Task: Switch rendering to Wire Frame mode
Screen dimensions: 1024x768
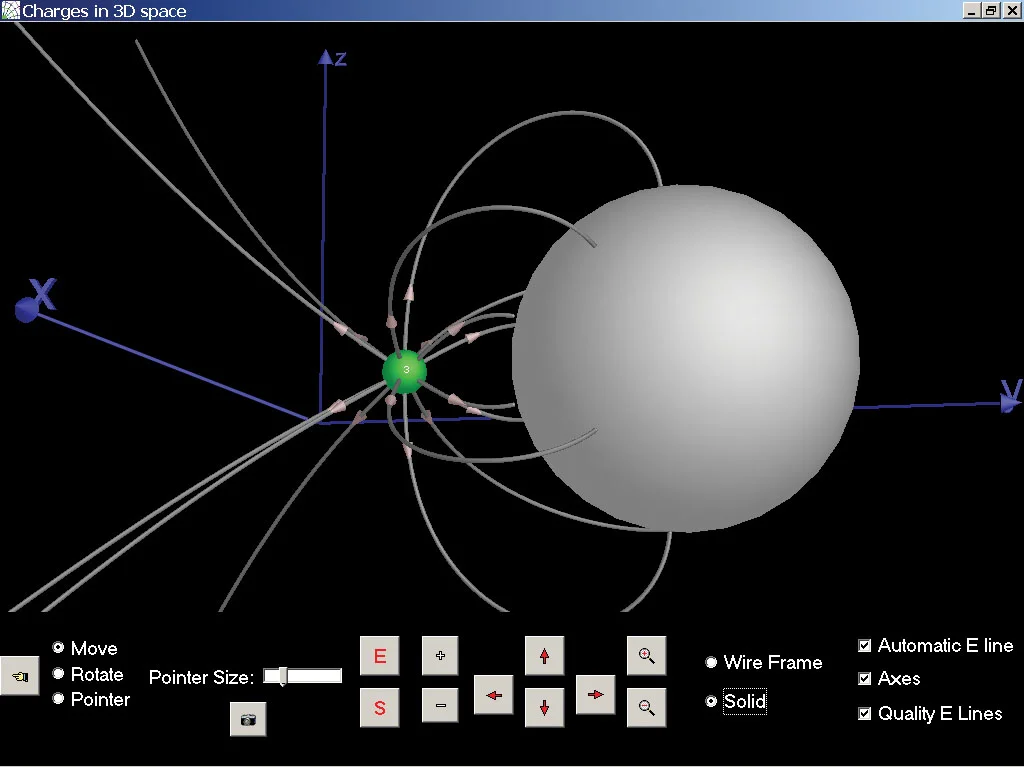Action: click(x=711, y=662)
